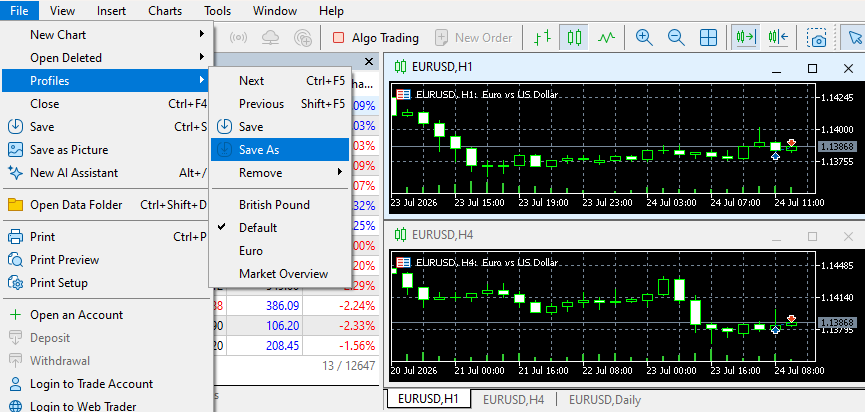Open the Help menu
The image size is (865, 412).
pos(331,10)
